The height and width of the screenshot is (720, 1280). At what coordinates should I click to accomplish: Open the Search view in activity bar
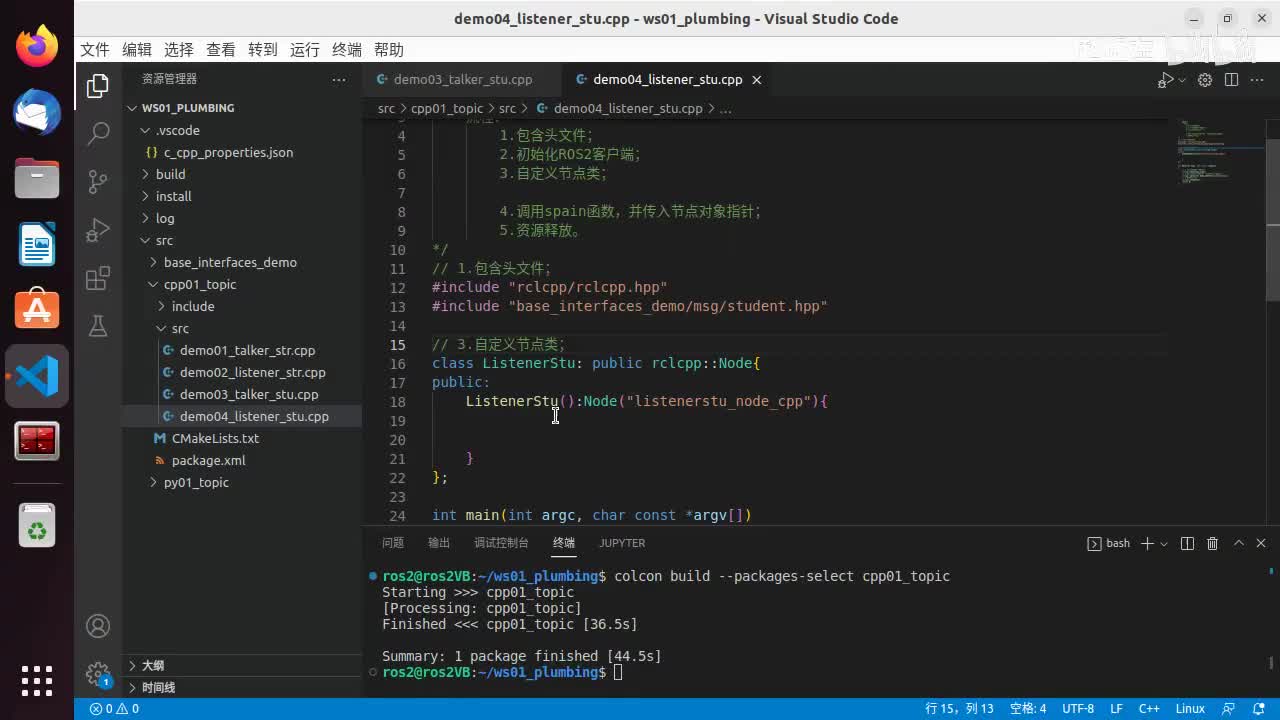click(98, 134)
